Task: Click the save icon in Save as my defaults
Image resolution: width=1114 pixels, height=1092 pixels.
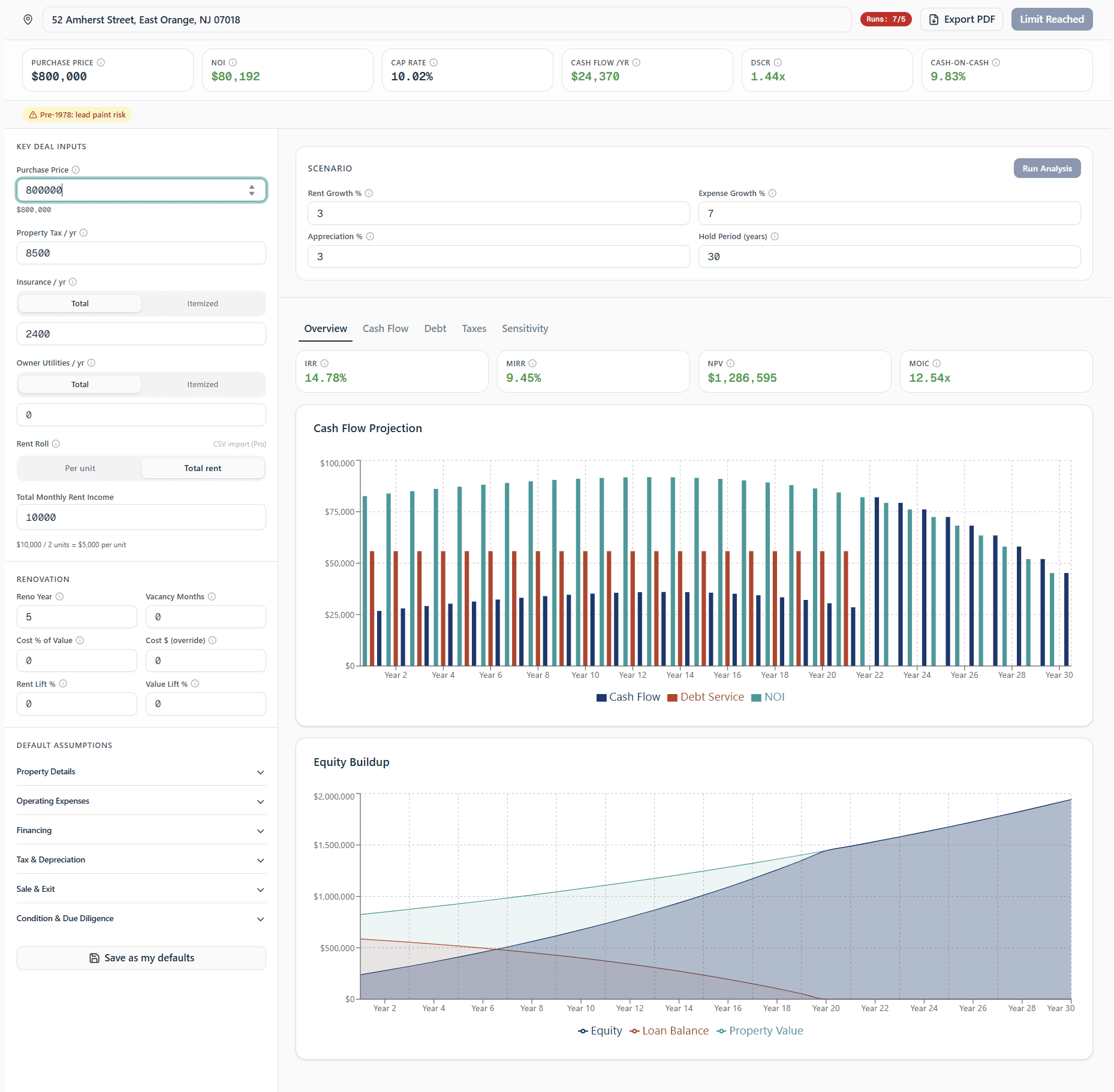Action: click(x=94, y=957)
